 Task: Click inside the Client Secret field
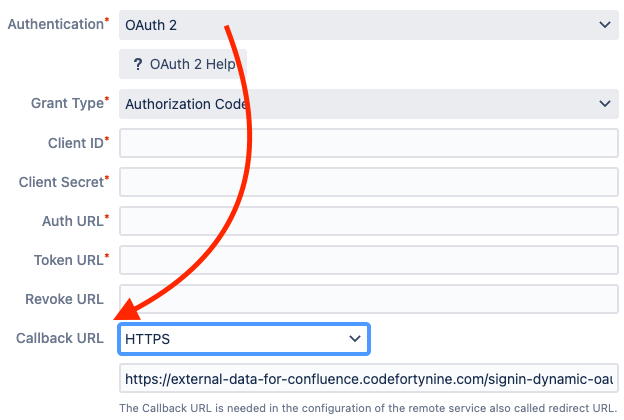pyautogui.click(x=368, y=182)
